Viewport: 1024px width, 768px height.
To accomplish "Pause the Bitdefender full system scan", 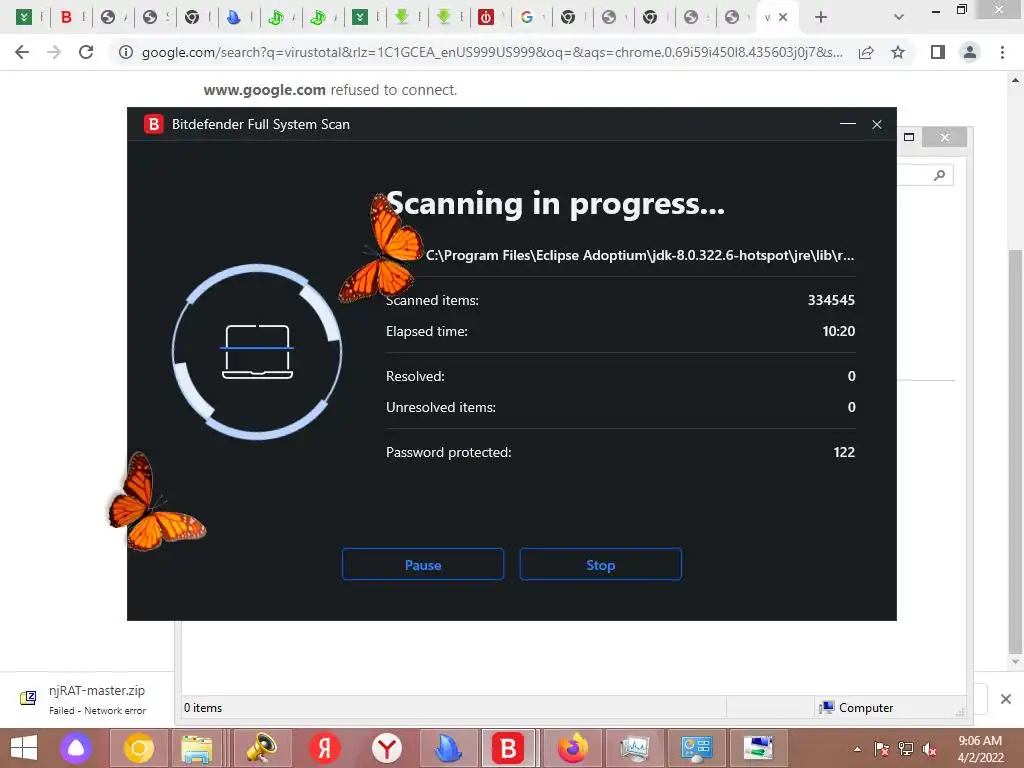I will coord(423,564).
